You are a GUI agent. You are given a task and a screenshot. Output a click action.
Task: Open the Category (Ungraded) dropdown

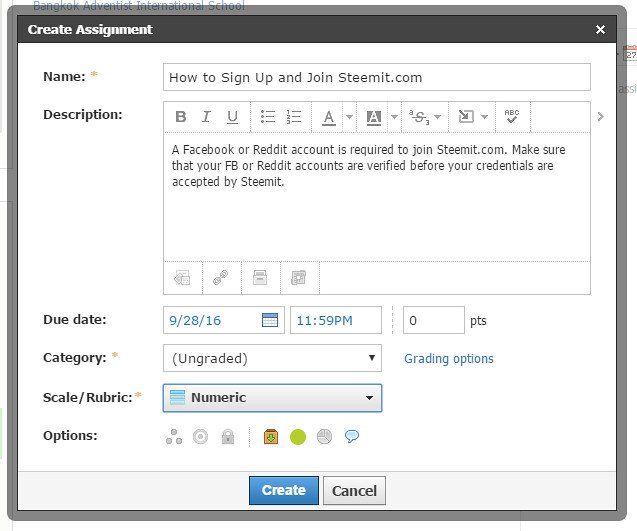[x=272, y=358]
